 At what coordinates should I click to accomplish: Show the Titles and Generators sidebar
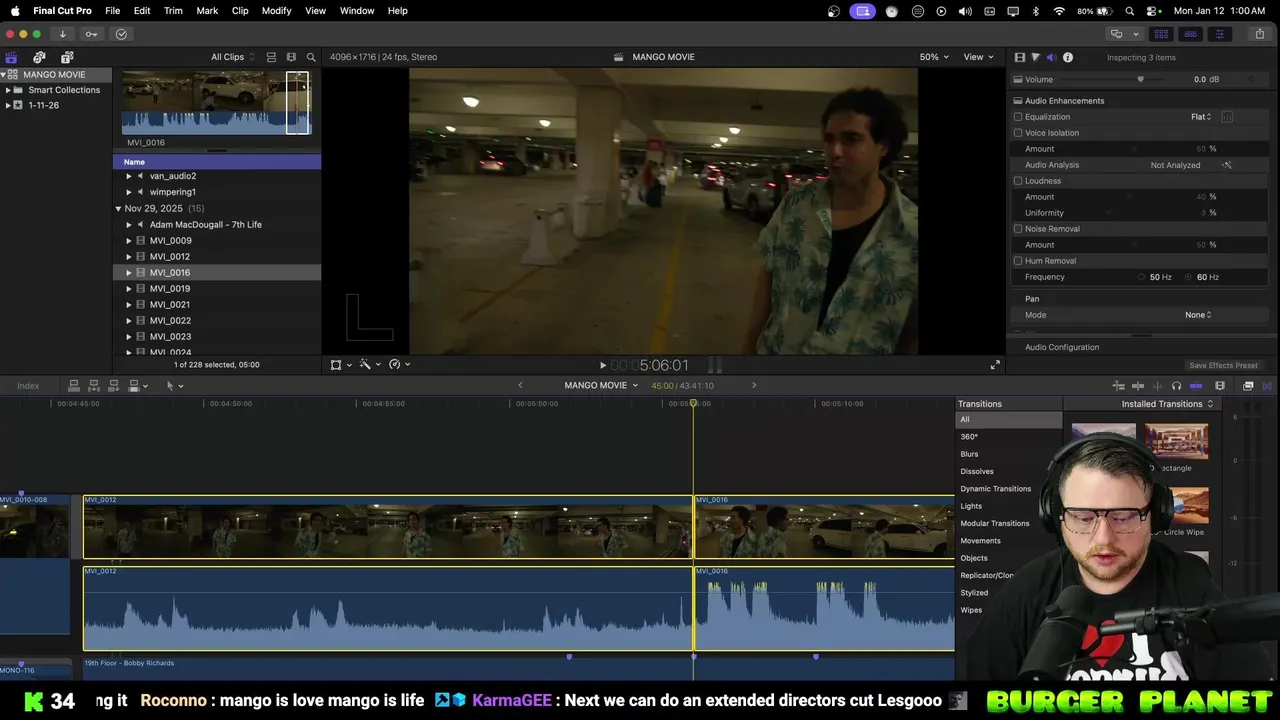(x=67, y=57)
